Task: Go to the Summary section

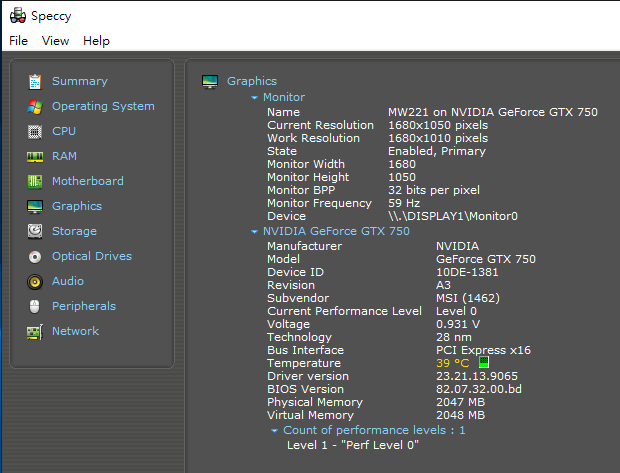Action: (x=80, y=81)
